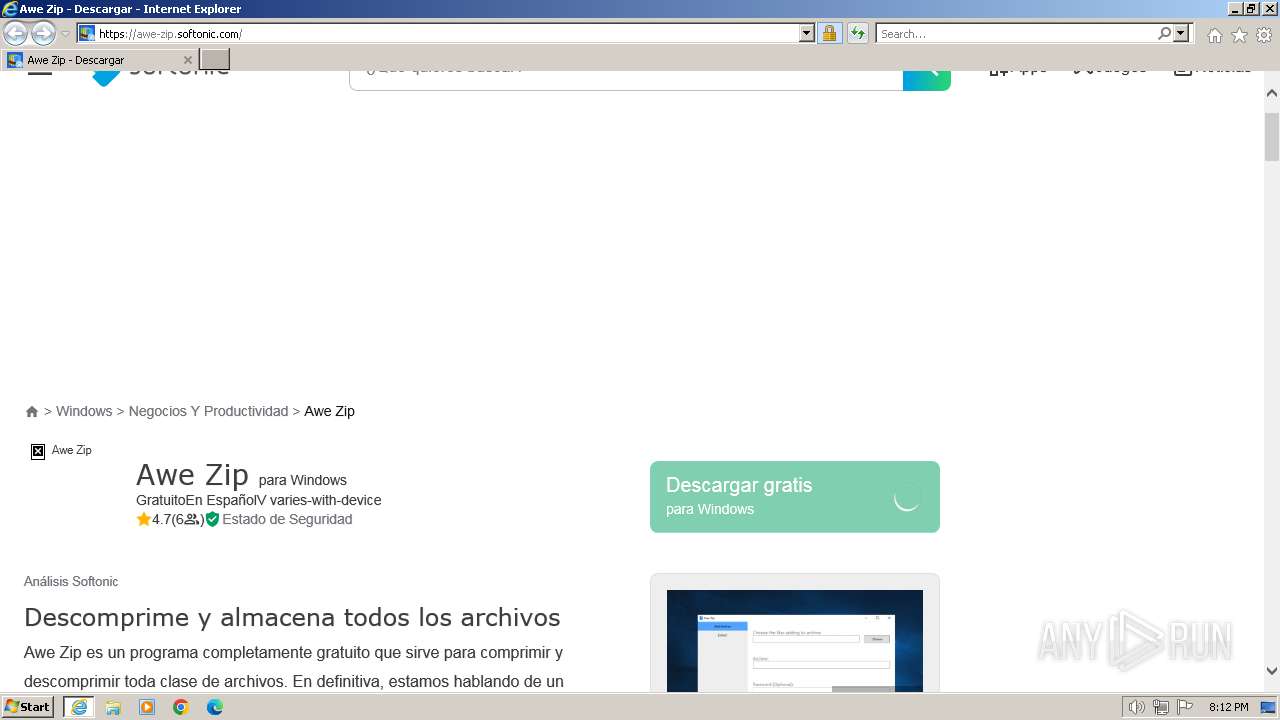The width and height of the screenshot is (1280, 720).
Task: Click the IE Forward navigation button
Action: pos(43,33)
